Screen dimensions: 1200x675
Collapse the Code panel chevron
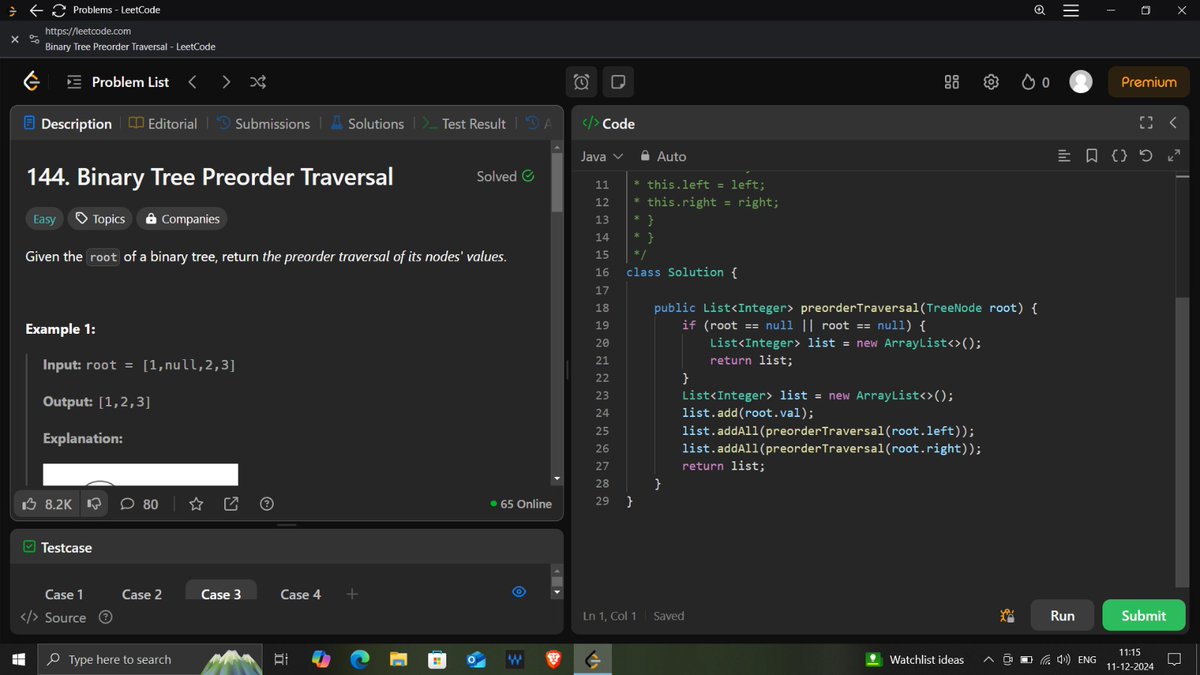[x=1173, y=124]
